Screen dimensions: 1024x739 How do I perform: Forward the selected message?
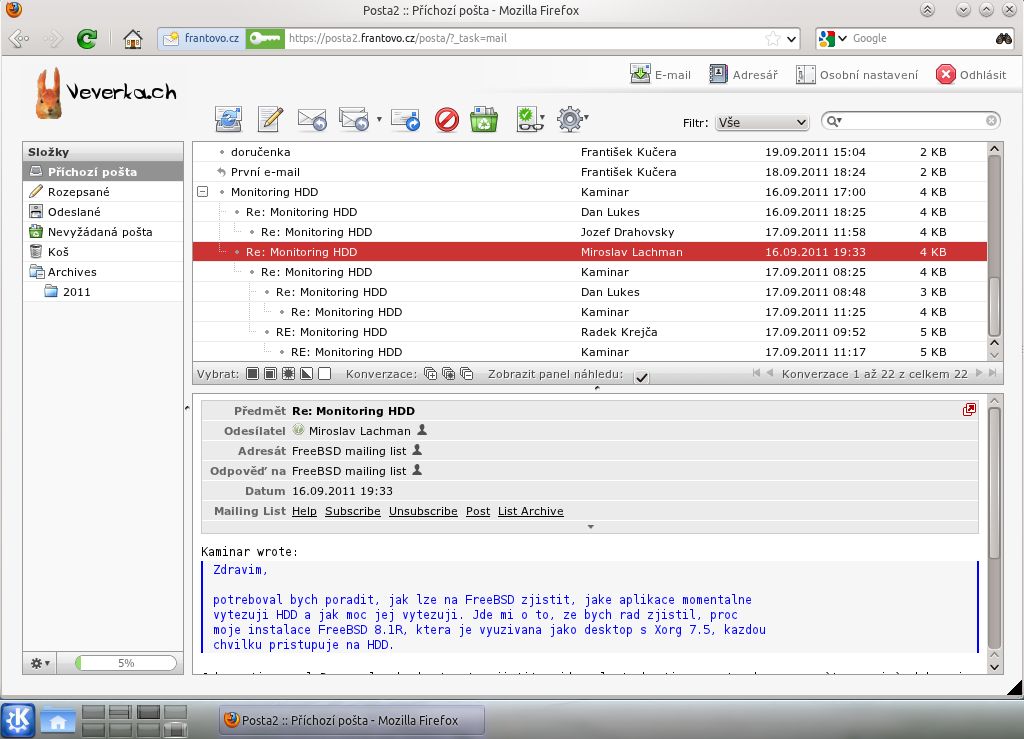click(405, 120)
